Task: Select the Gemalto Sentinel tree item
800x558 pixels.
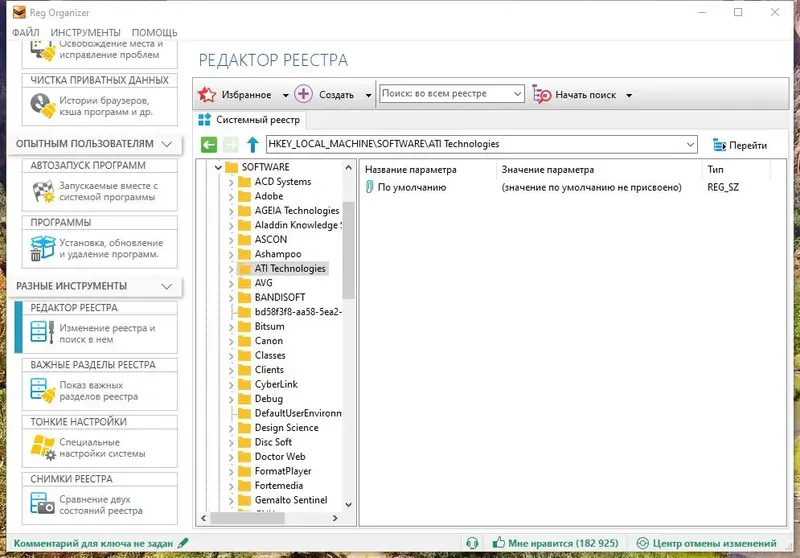Action: pyautogui.click(x=291, y=500)
